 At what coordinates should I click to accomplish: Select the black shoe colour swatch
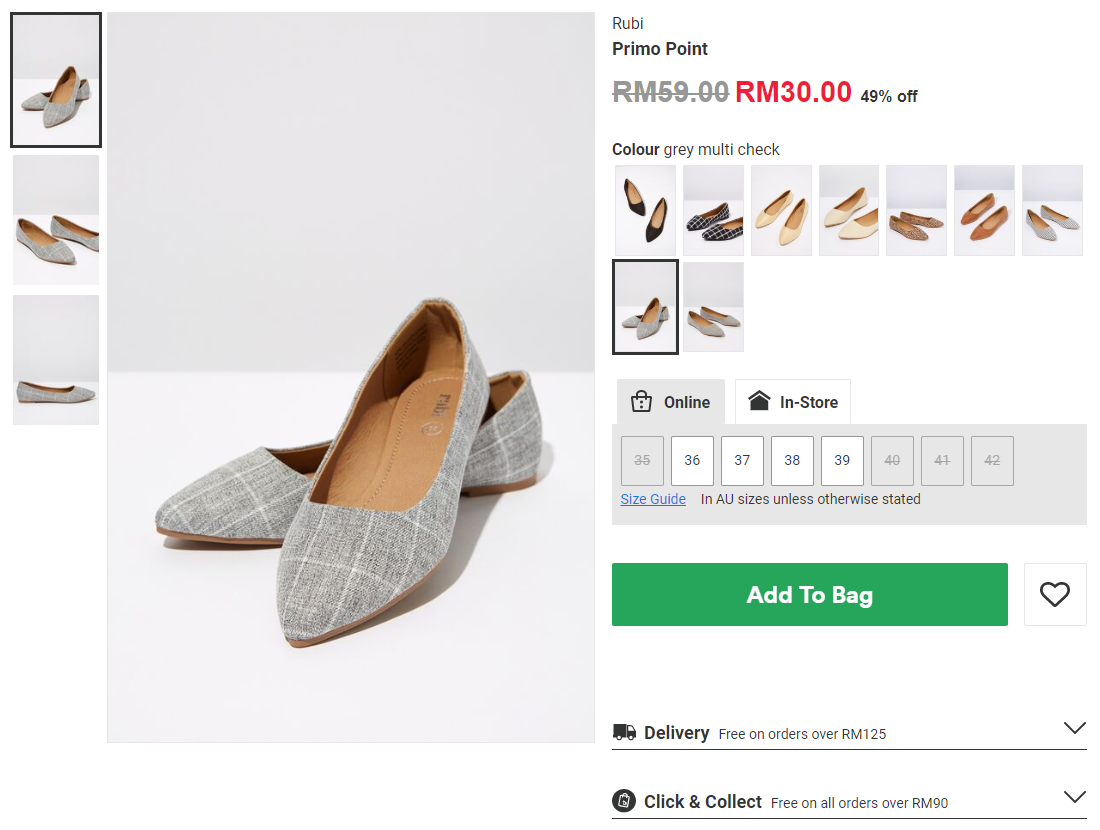(645, 210)
